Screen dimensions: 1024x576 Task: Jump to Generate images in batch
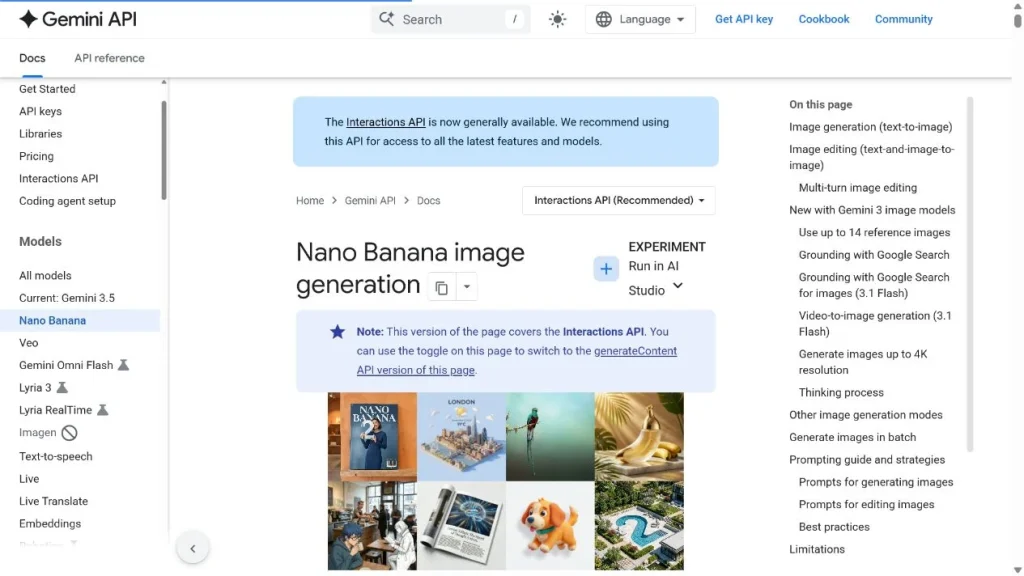pyautogui.click(x=852, y=438)
